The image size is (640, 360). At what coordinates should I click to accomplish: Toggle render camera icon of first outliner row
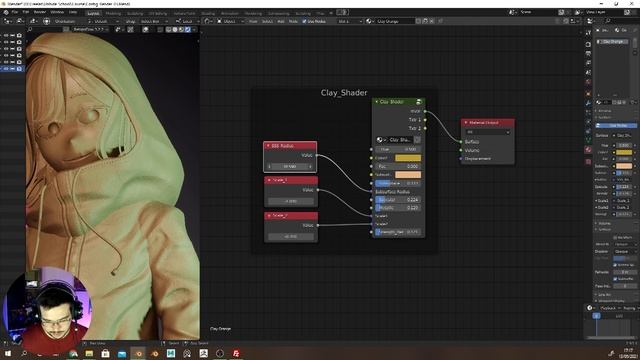pyautogui.click(x=19, y=36)
